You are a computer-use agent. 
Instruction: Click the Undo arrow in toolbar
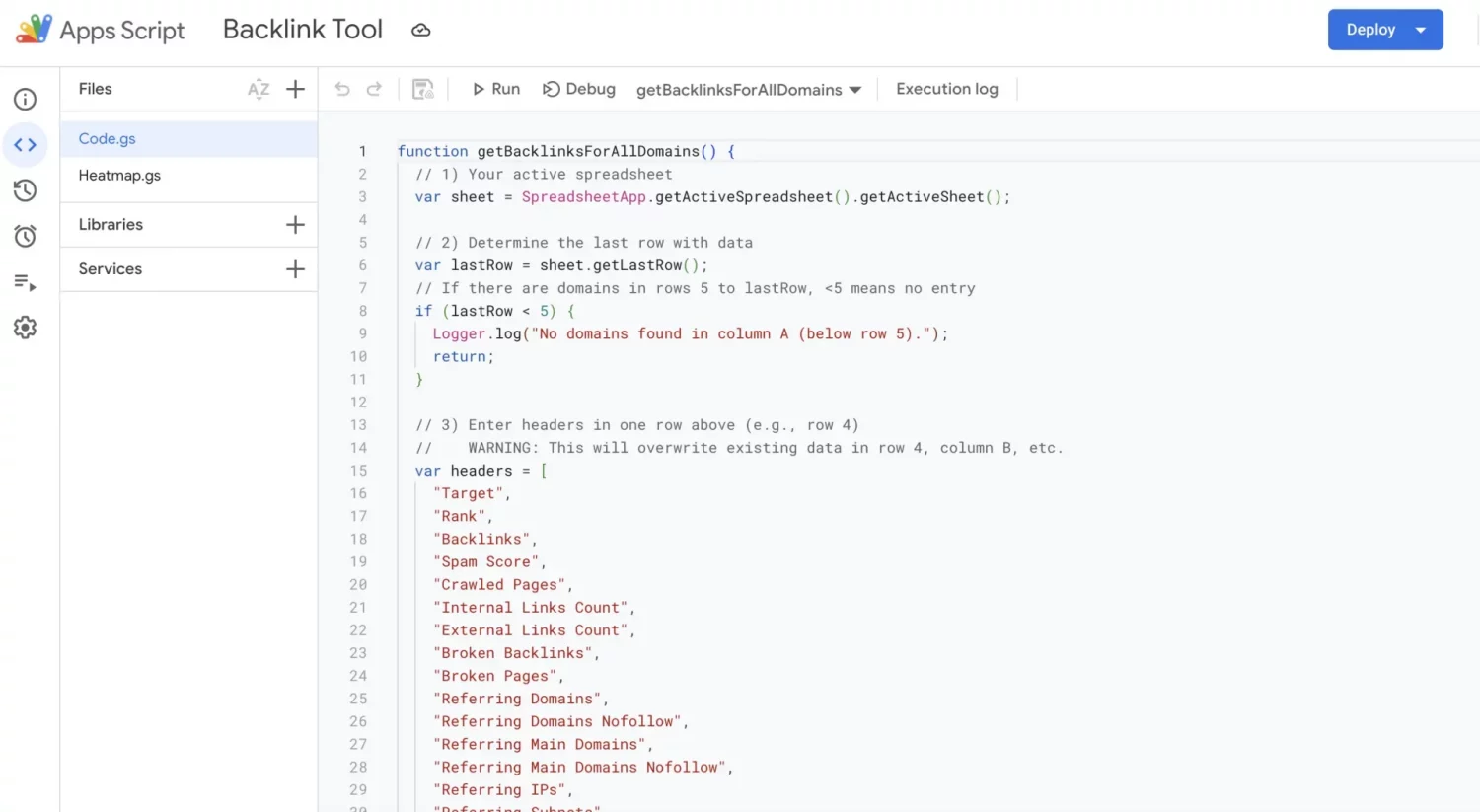[342, 89]
